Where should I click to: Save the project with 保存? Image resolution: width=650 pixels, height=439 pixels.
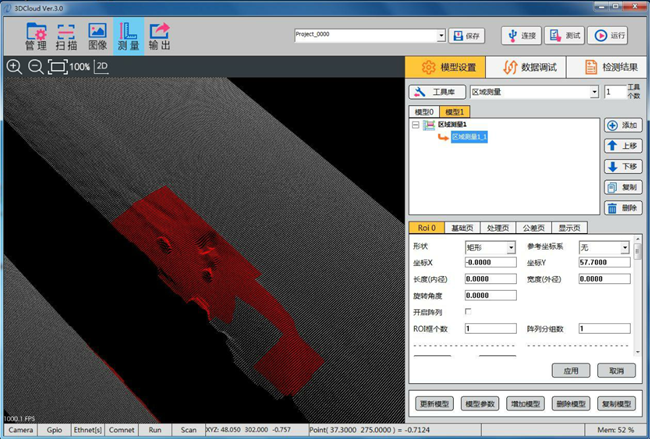pyautogui.click(x=466, y=36)
